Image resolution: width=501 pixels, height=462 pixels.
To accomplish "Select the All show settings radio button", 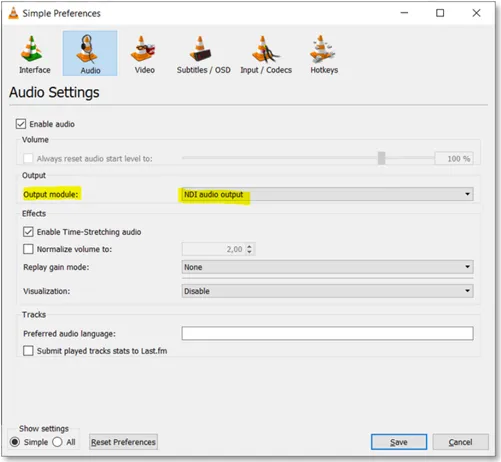I will coord(57,442).
